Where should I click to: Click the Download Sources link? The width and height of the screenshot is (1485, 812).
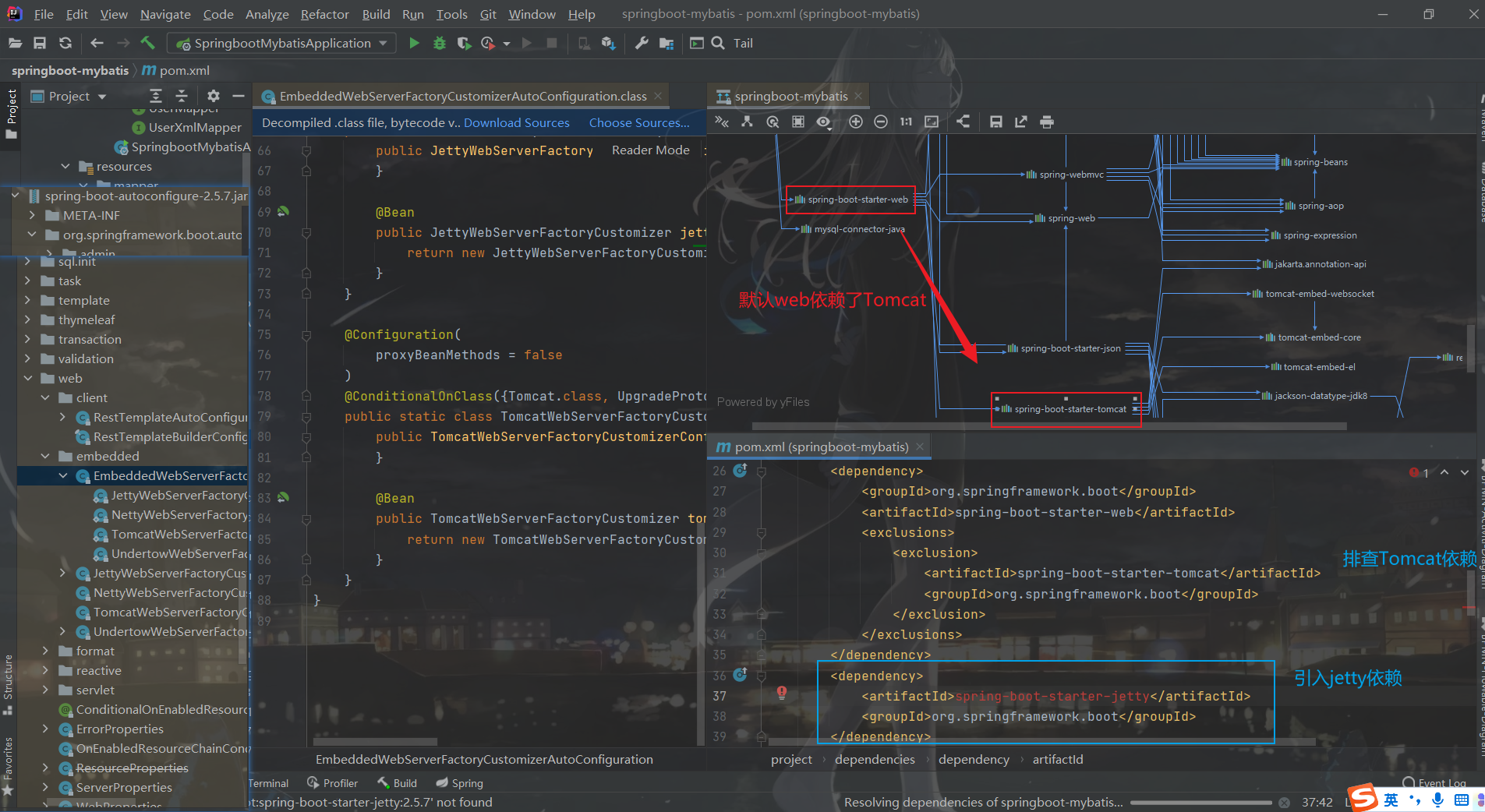tap(517, 122)
